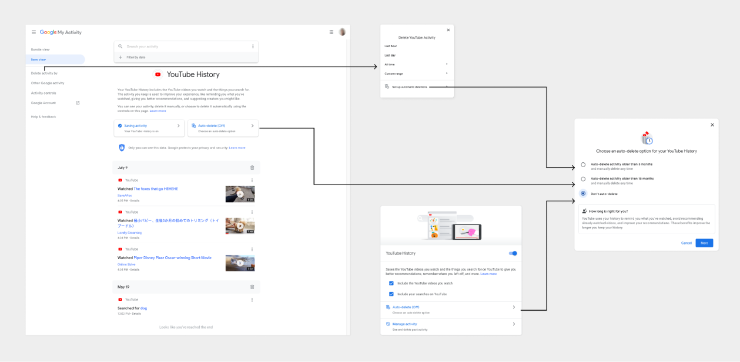Toggle the YouTube History switch
Viewport: 740px width, 362px height.
click(x=513, y=253)
